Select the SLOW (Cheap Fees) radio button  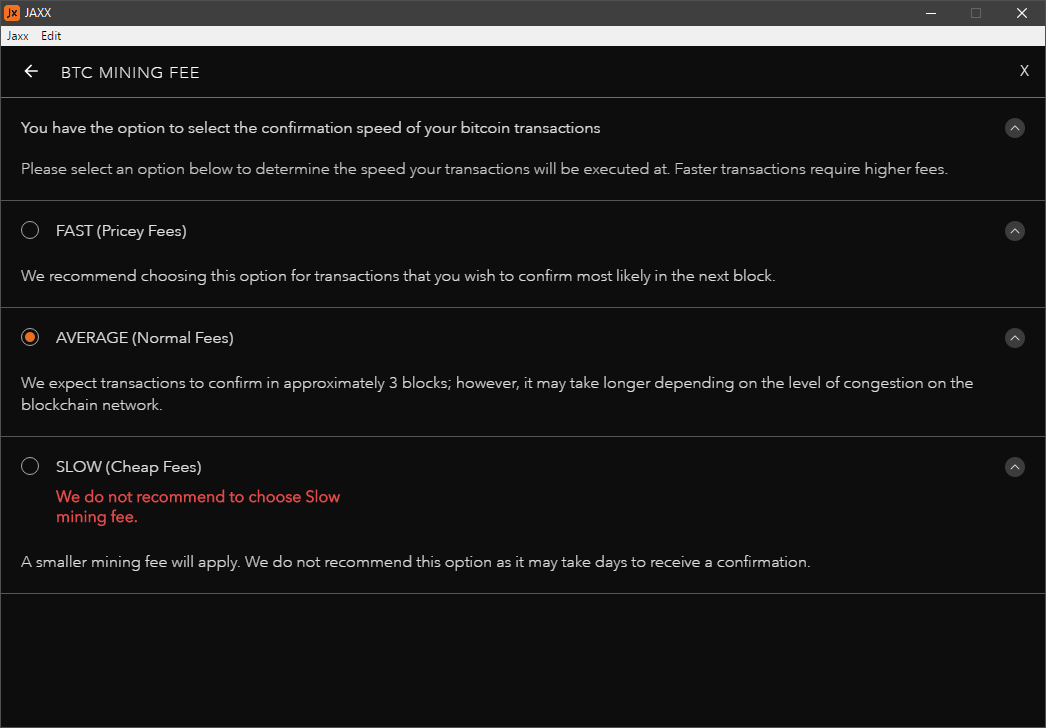pos(30,466)
